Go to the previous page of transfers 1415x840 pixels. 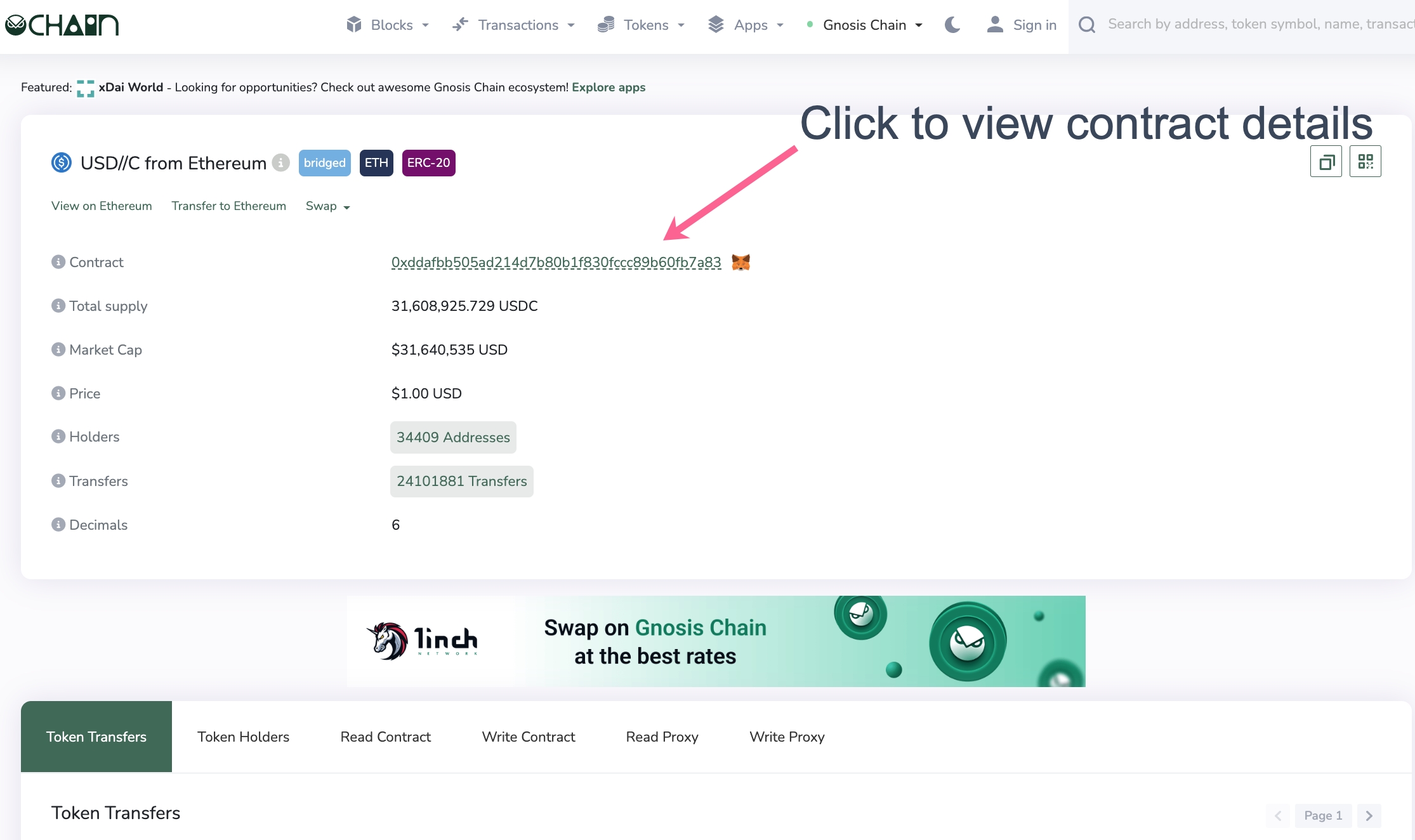coord(1278,816)
